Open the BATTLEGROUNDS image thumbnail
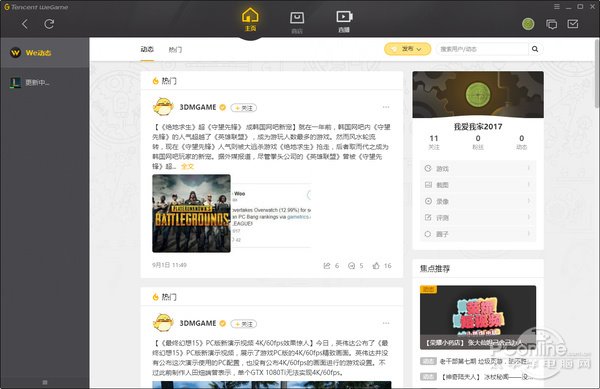The width and height of the screenshot is (600, 389). click(191, 213)
